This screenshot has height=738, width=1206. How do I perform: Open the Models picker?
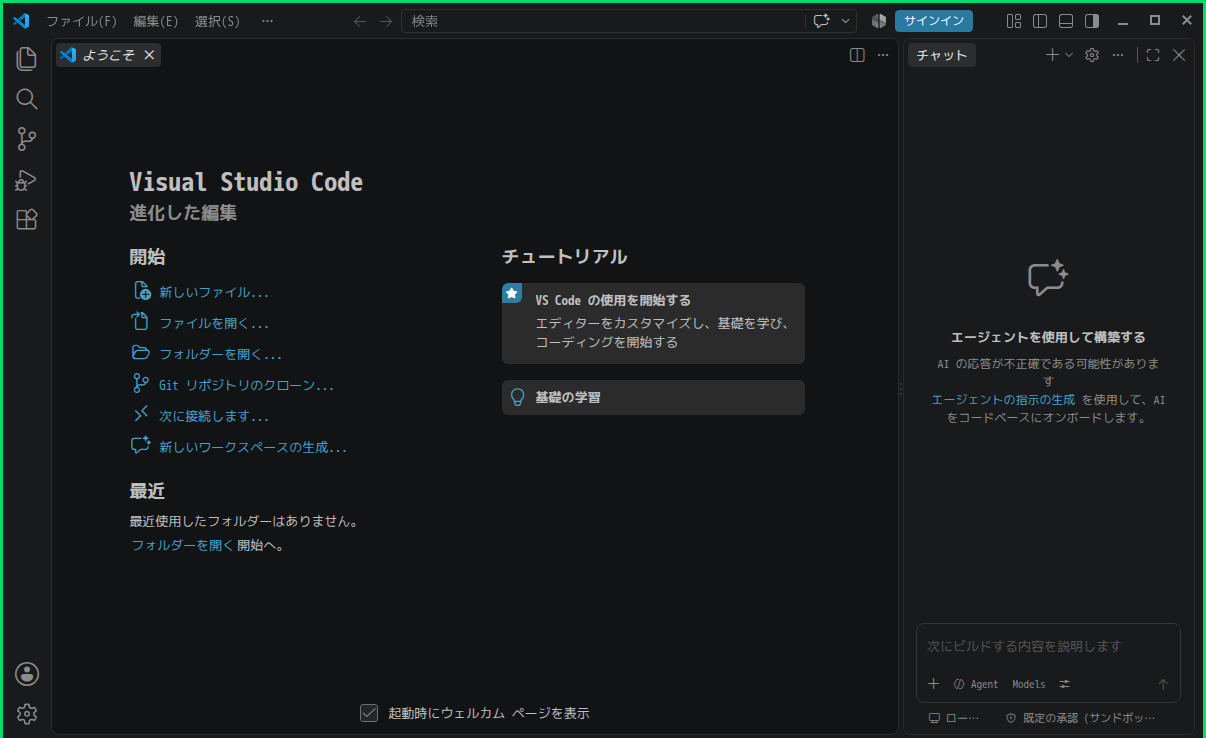tap(1028, 684)
